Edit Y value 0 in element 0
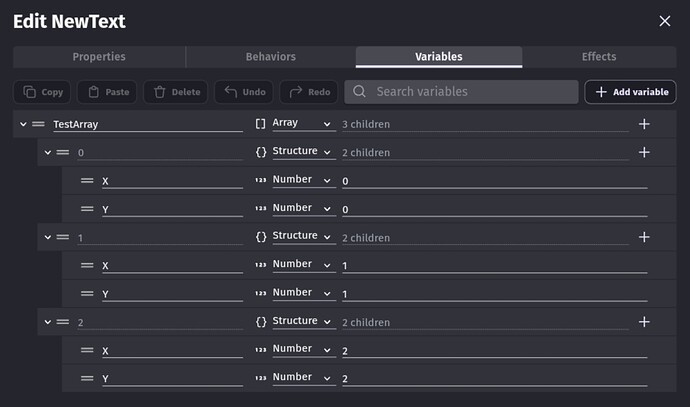690x407 pixels. pyautogui.click(x=495, y=209)
